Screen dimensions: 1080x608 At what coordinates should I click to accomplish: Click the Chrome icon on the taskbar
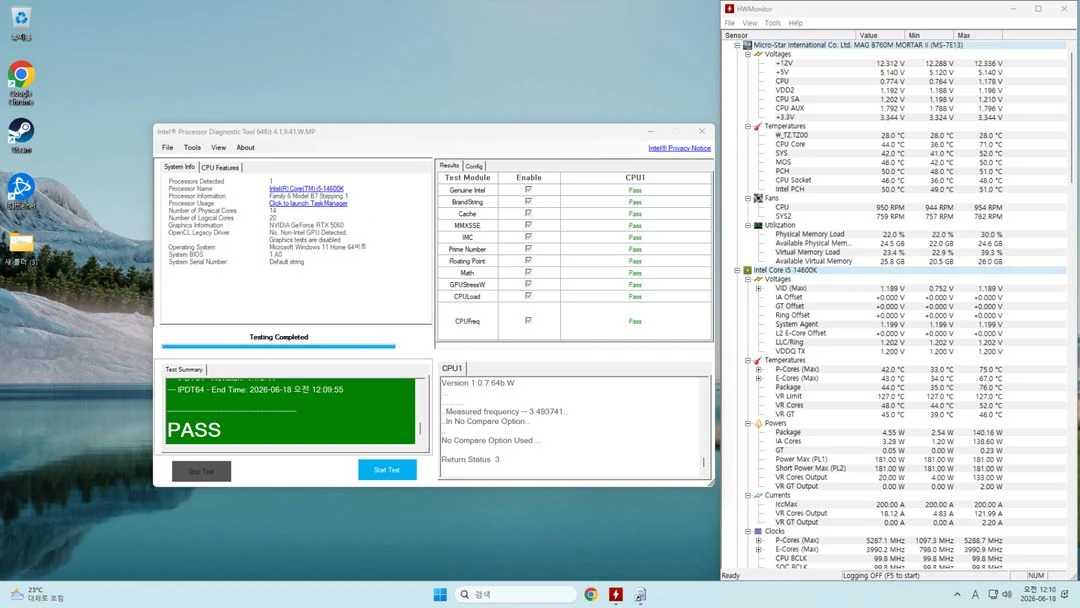tap(591, 594)
